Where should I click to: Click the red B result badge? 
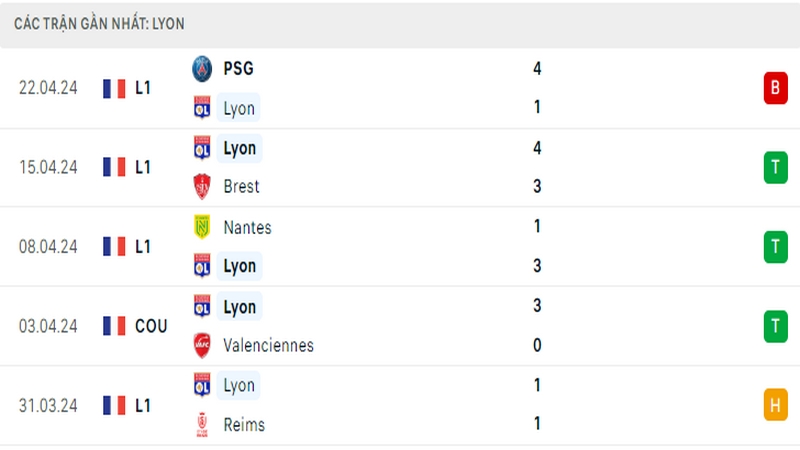(775, 88)
